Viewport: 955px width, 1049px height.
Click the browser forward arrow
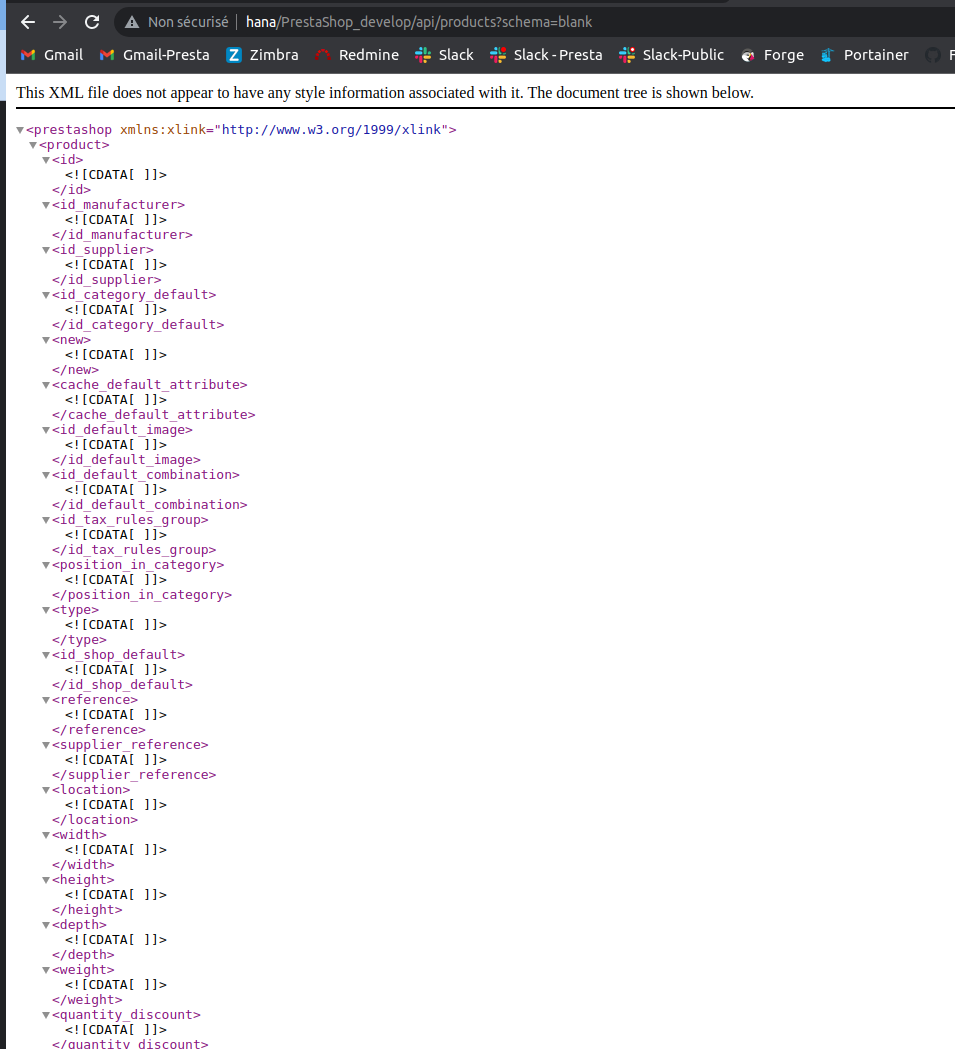60,21
